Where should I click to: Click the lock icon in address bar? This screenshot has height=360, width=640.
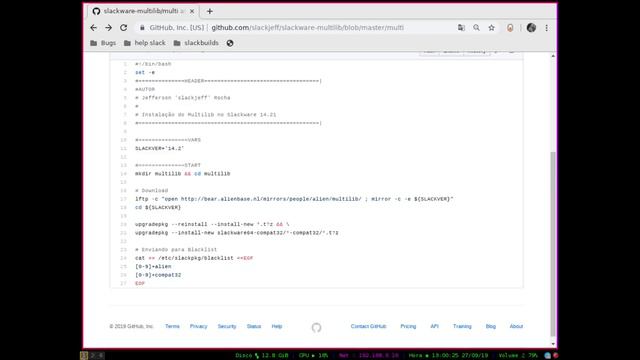click(142, 28)
